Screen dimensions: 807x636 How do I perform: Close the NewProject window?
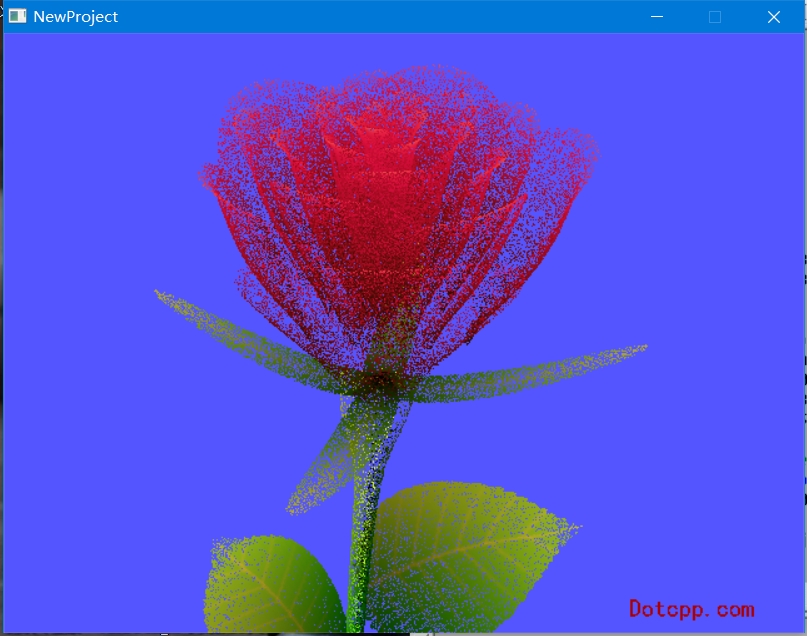[773, 16]
